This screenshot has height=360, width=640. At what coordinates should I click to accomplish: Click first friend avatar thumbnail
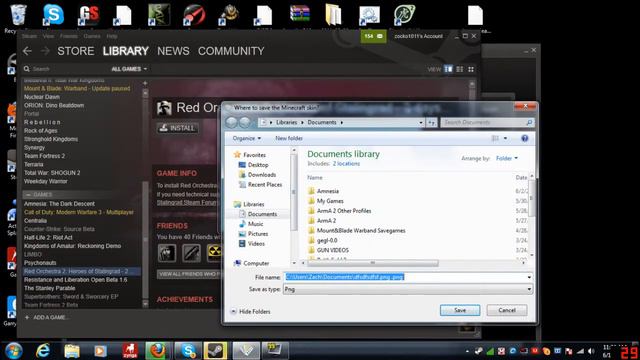(x=167, y=253)
